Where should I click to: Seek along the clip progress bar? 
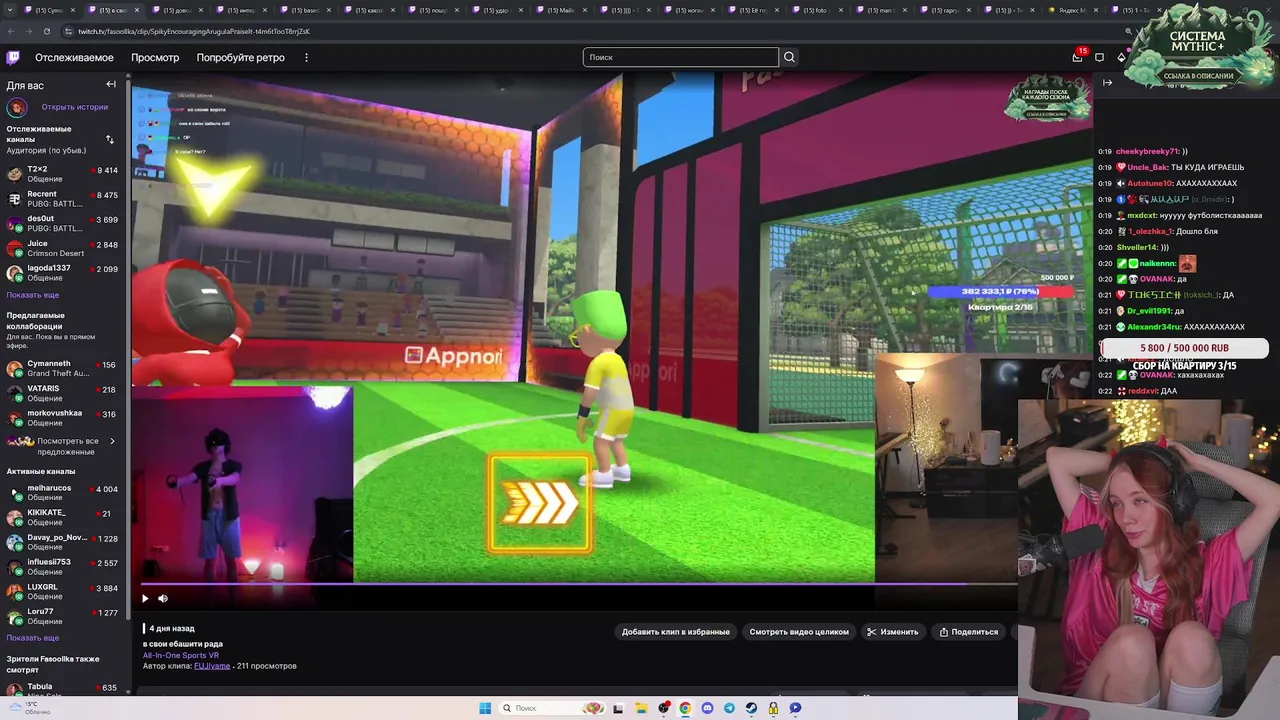pyautogui.click(x=579, y=583)
